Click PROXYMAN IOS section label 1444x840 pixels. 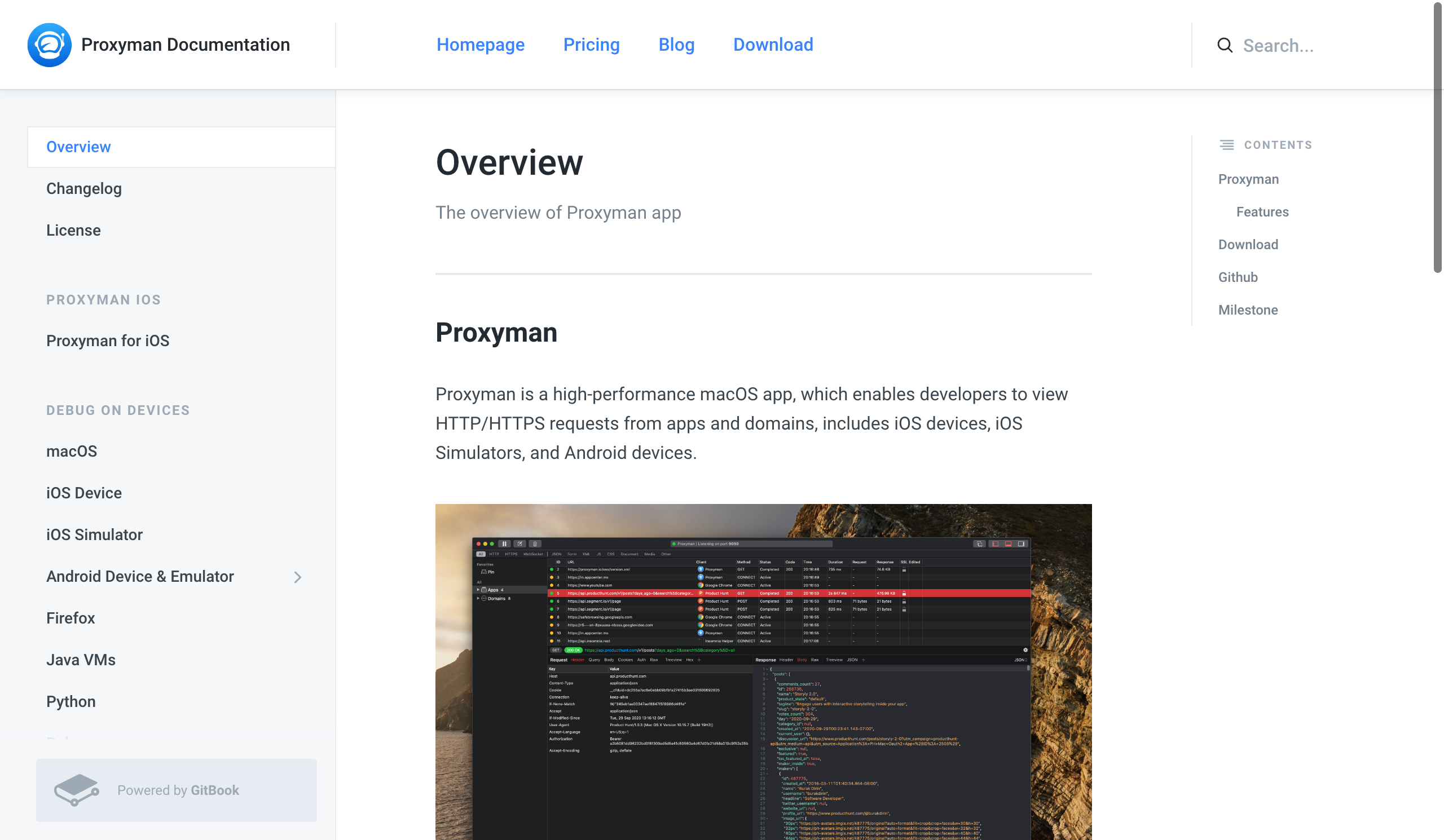coord(103,299)
